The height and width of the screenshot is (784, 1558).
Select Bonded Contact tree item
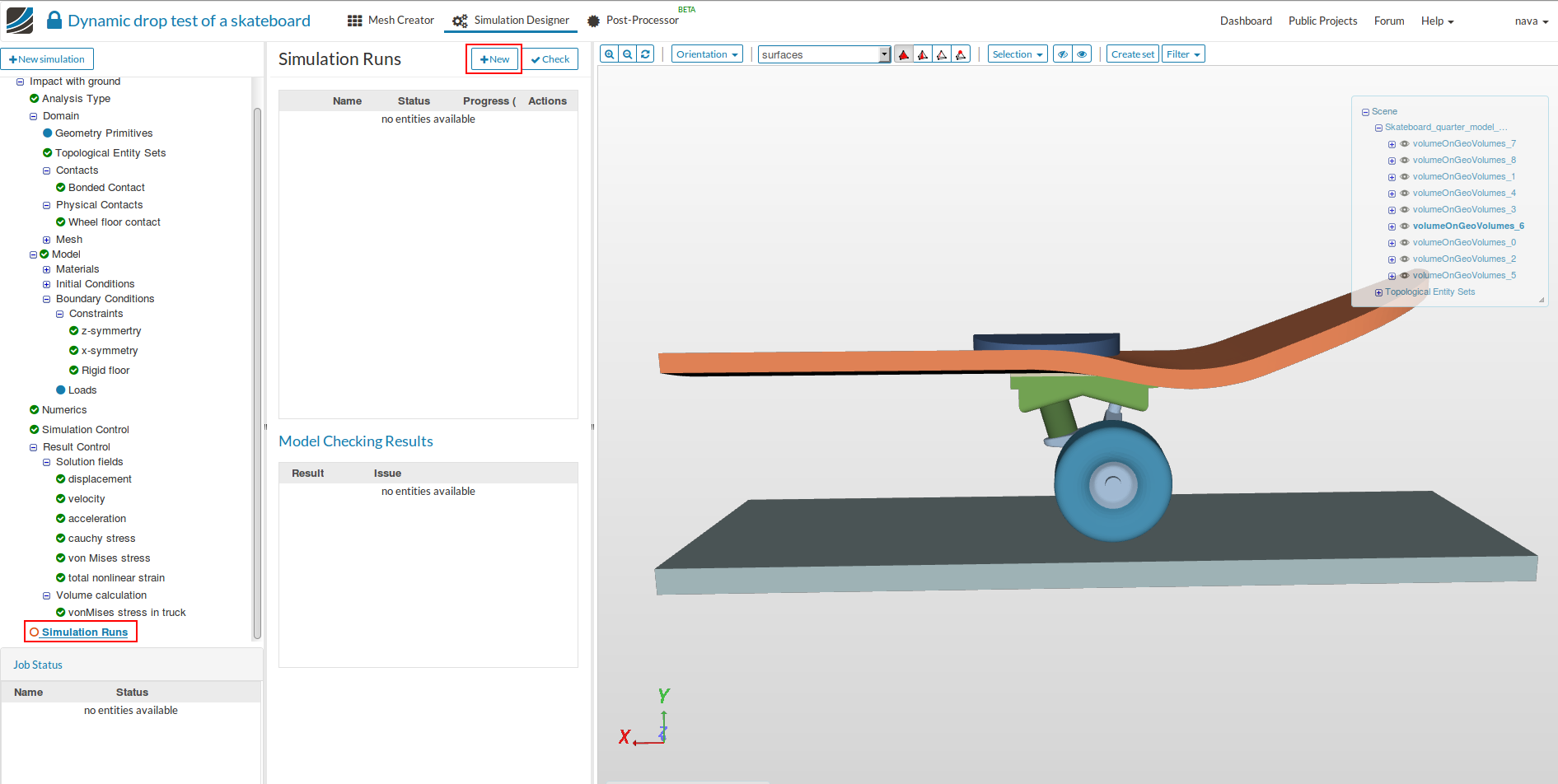[x=106, y=188]
